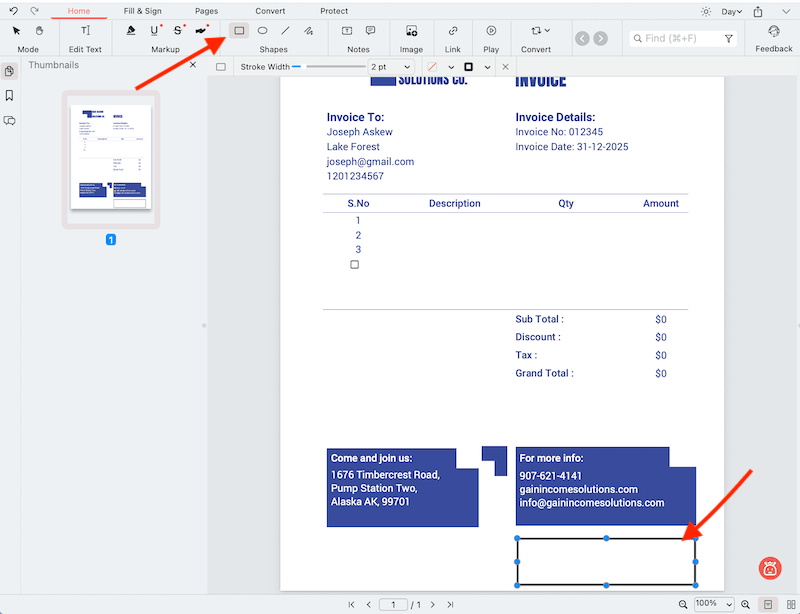Click the Feedback headset icon
The image size is (800, 614).
click(774, 31)
